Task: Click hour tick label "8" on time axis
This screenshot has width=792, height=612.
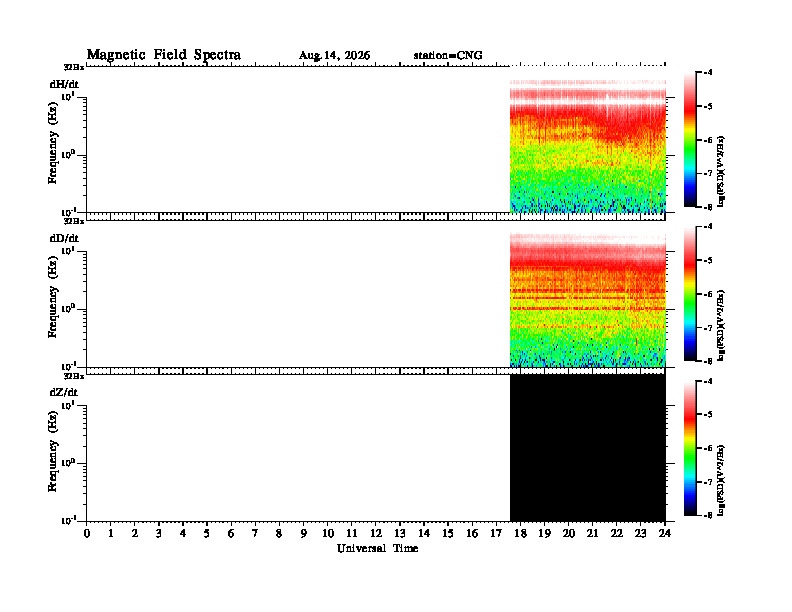Action: [279, 534]
